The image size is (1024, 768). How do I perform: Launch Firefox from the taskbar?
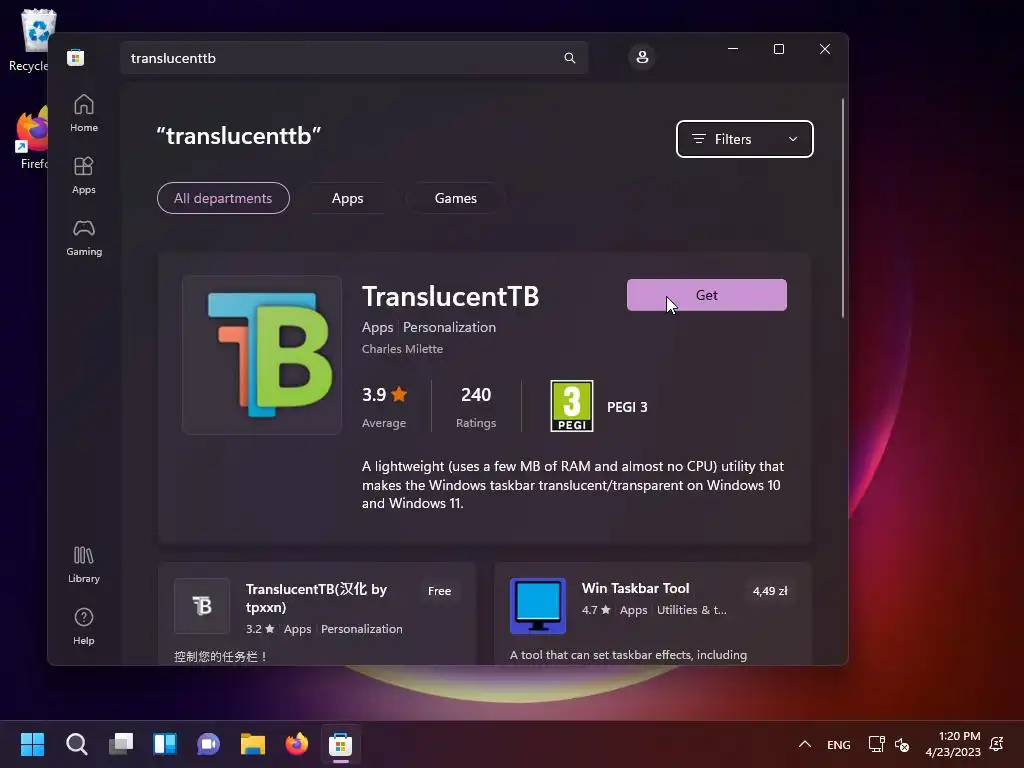coord(296,744)
